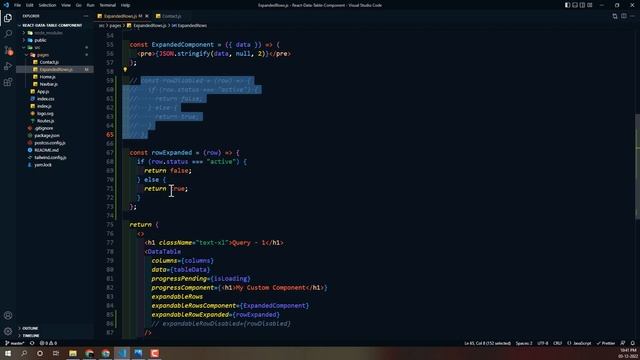Collapse the pages folder
Viewport: 640px width, 360px height.
(42, 55)
